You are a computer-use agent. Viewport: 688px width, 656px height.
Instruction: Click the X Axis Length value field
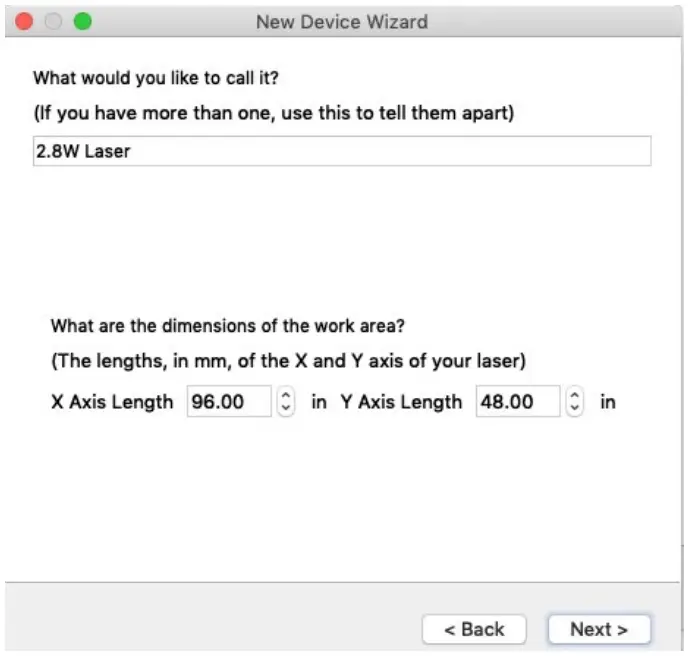click(229, 401)
